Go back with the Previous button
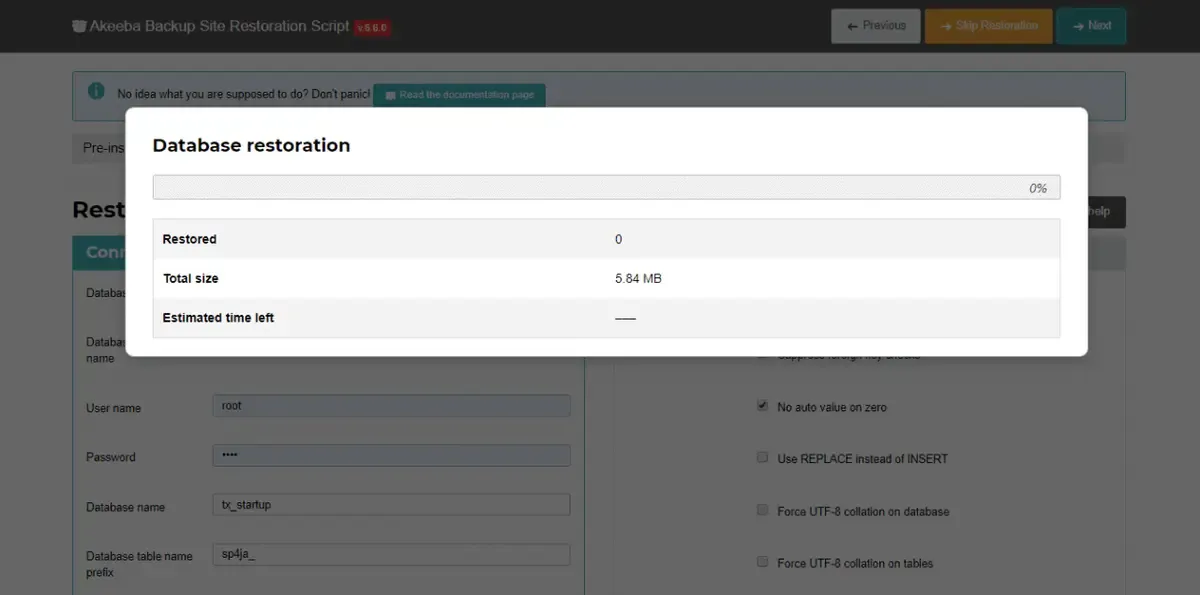 click(876, 26)
